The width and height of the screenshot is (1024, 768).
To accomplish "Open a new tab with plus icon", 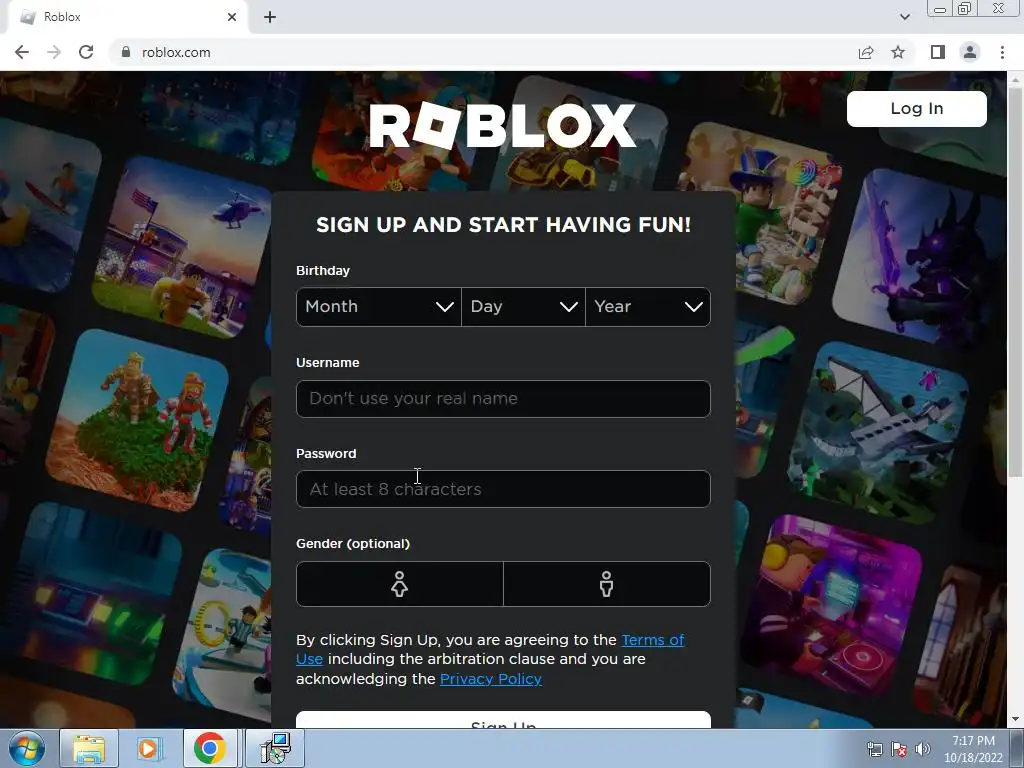I will [x=270, y=17].
